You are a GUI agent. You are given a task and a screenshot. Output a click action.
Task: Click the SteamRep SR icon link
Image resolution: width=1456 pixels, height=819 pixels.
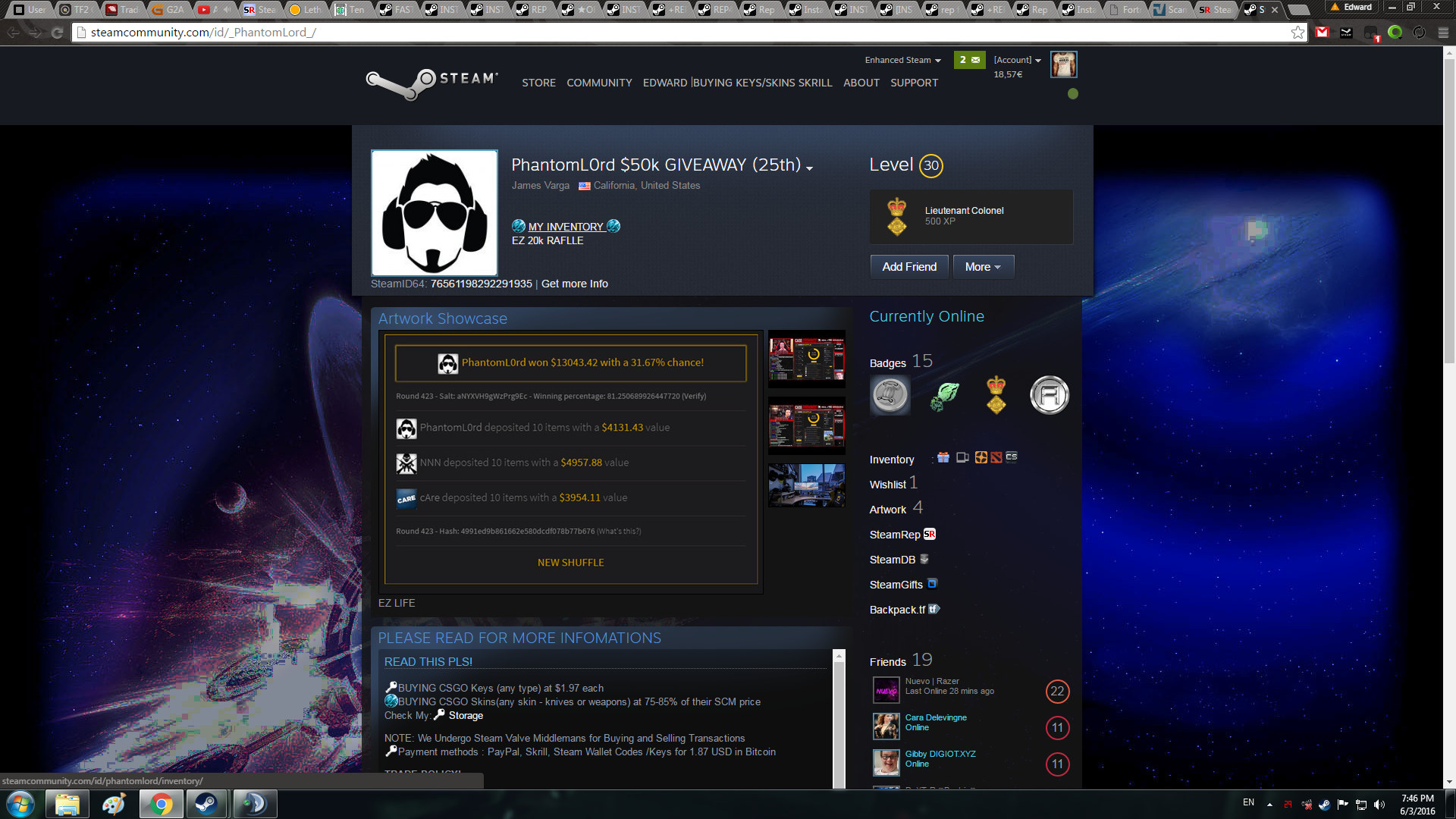(929, 535)
